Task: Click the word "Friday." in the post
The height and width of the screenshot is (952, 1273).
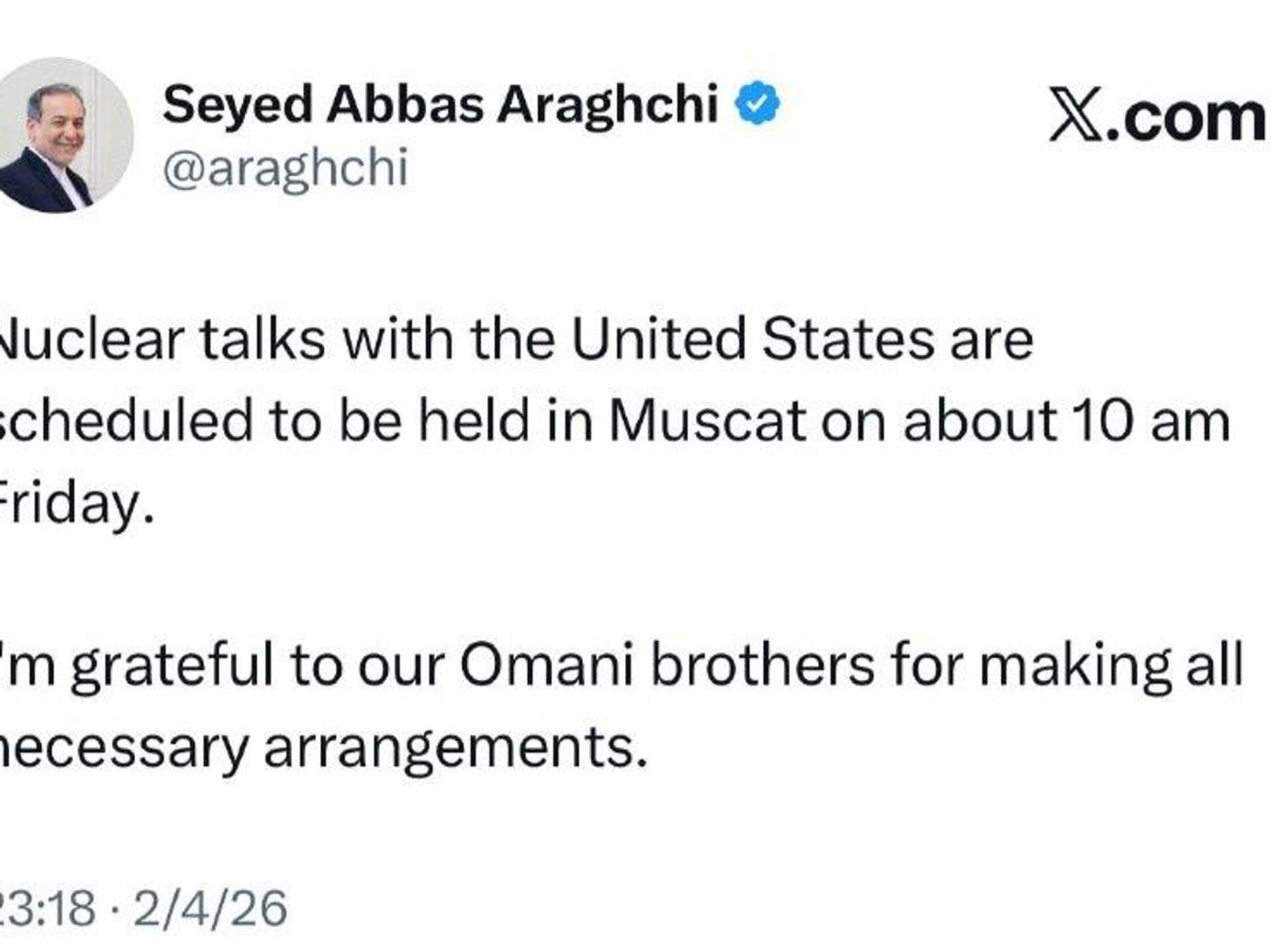Action: tap(76, 503)
